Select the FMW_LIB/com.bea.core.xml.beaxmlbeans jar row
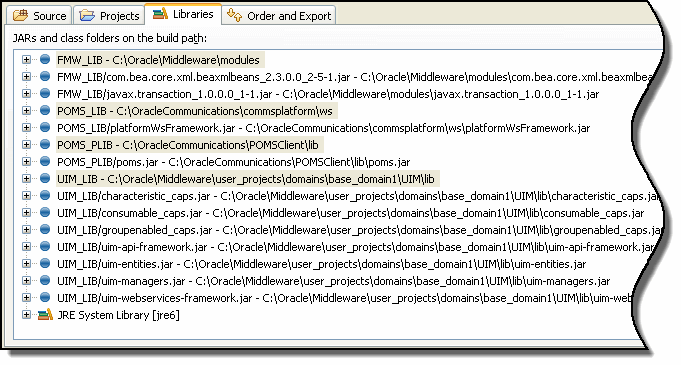This screenshot has height=365, width=681. 355,77
